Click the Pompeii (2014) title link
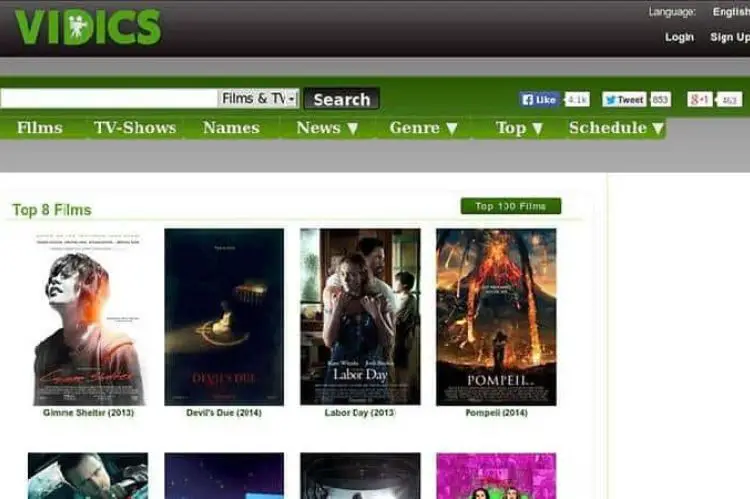This screenshot has height=499, width=750. (496, 412)
